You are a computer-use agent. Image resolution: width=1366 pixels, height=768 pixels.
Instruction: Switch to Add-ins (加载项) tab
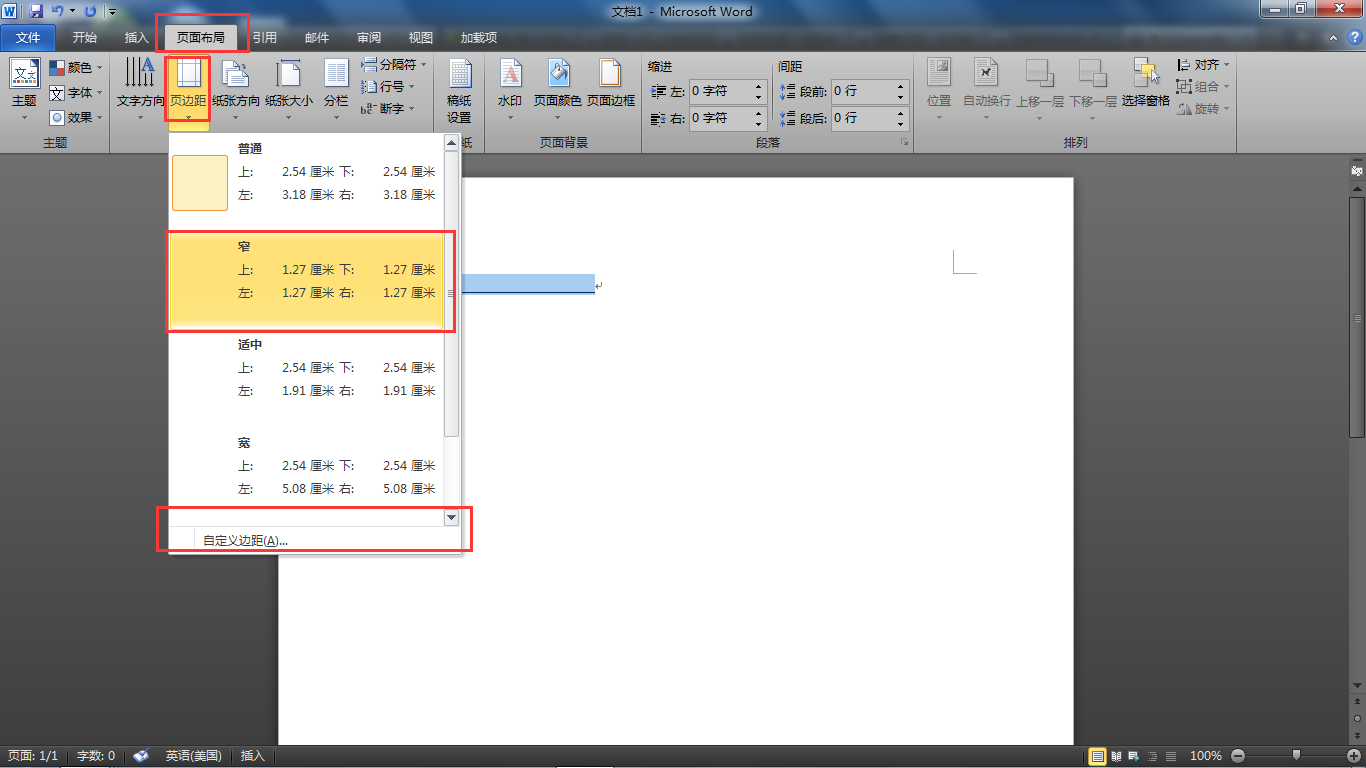[479, 38]
